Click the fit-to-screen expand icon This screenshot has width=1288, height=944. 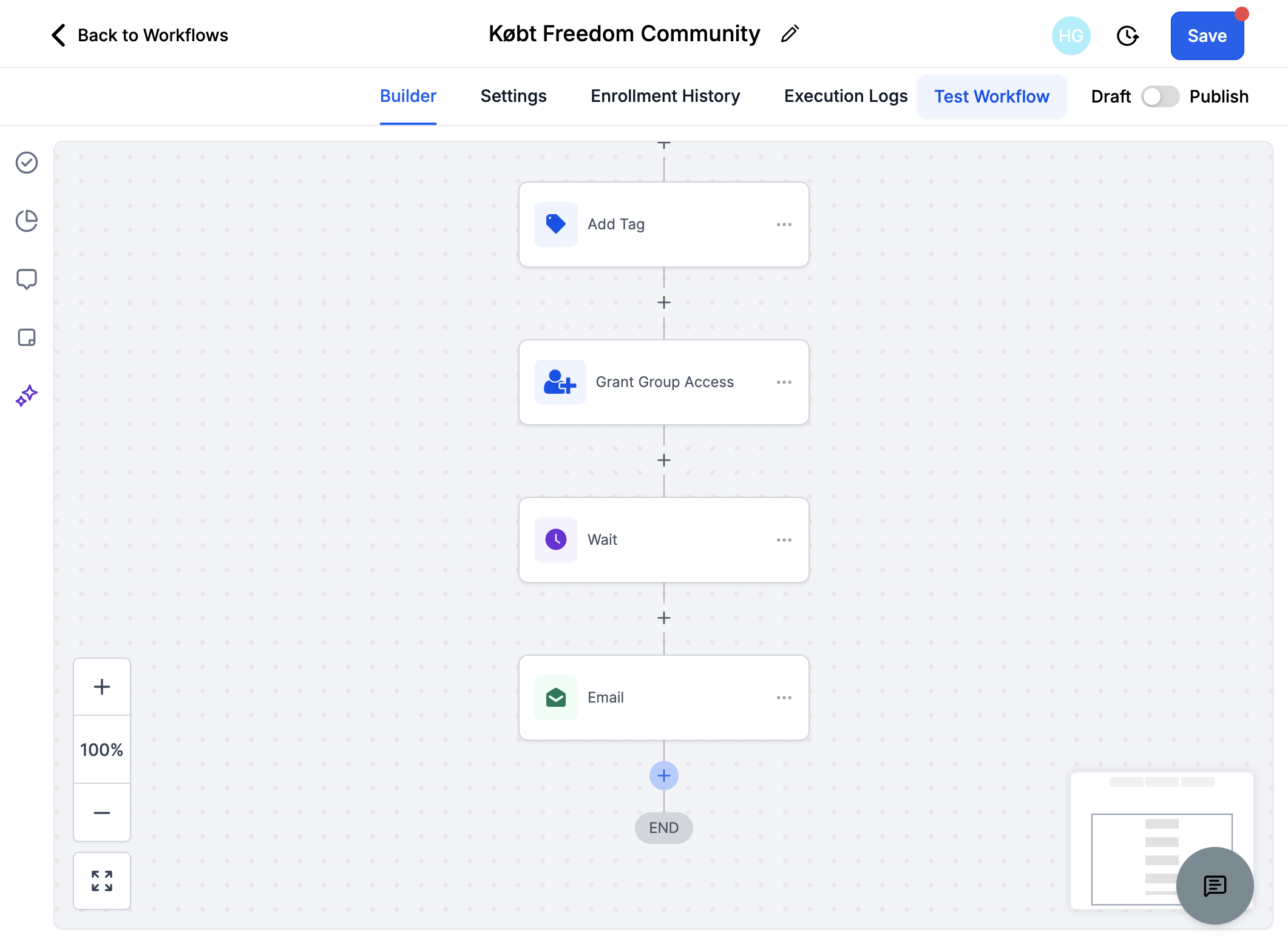pos(102,881)
